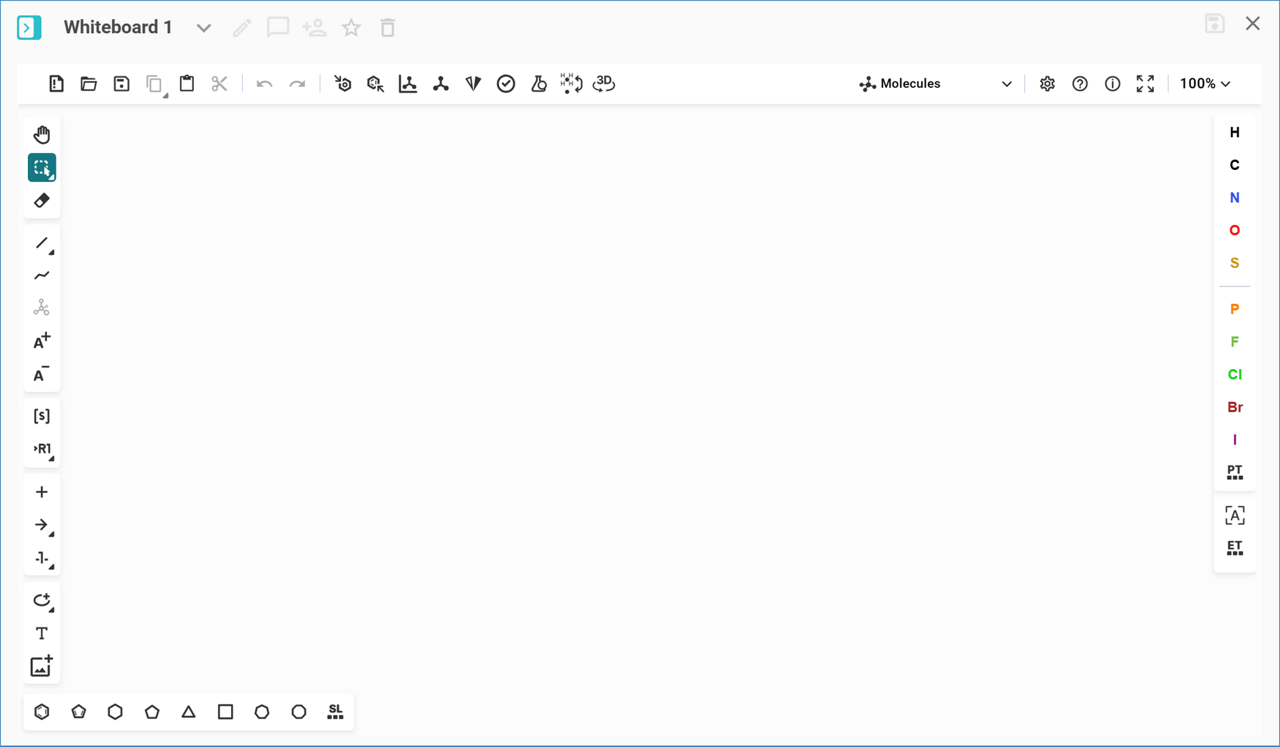Expand the 100% zoom dropdown
This screenshot has height=747, width=1280.
[1205, 84]
